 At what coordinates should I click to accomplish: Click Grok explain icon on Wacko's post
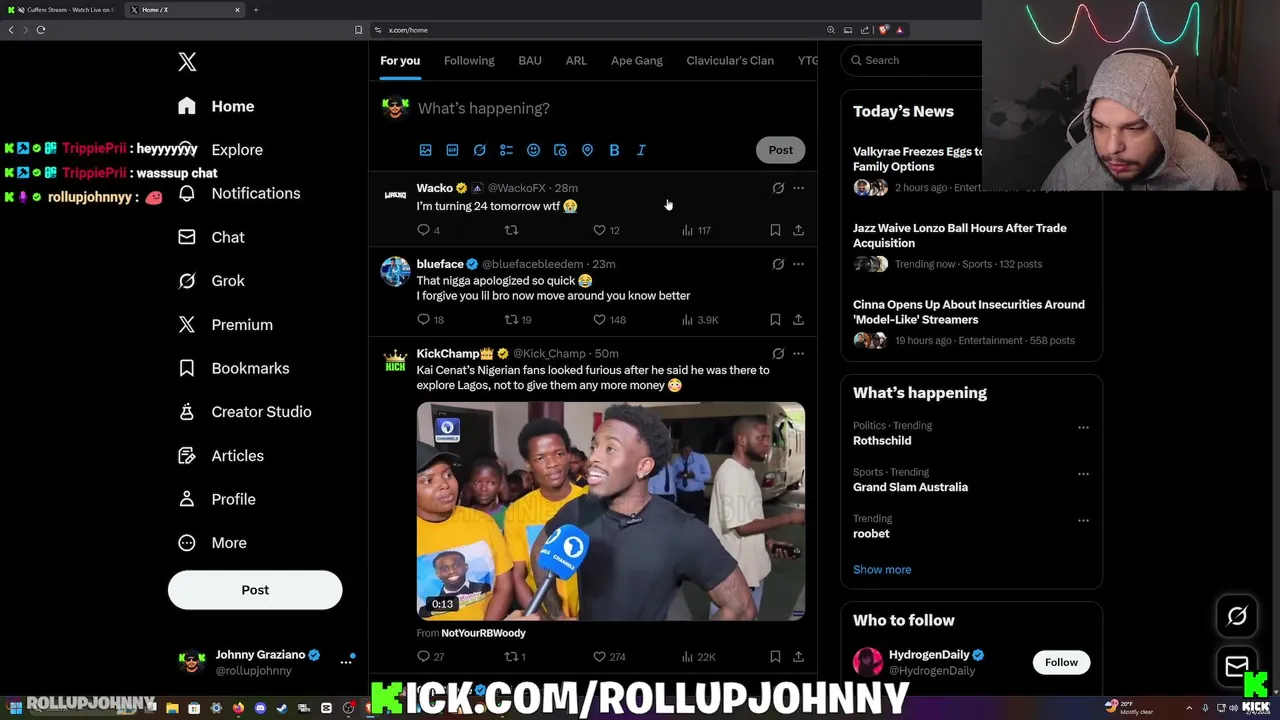tap(778, 188)
